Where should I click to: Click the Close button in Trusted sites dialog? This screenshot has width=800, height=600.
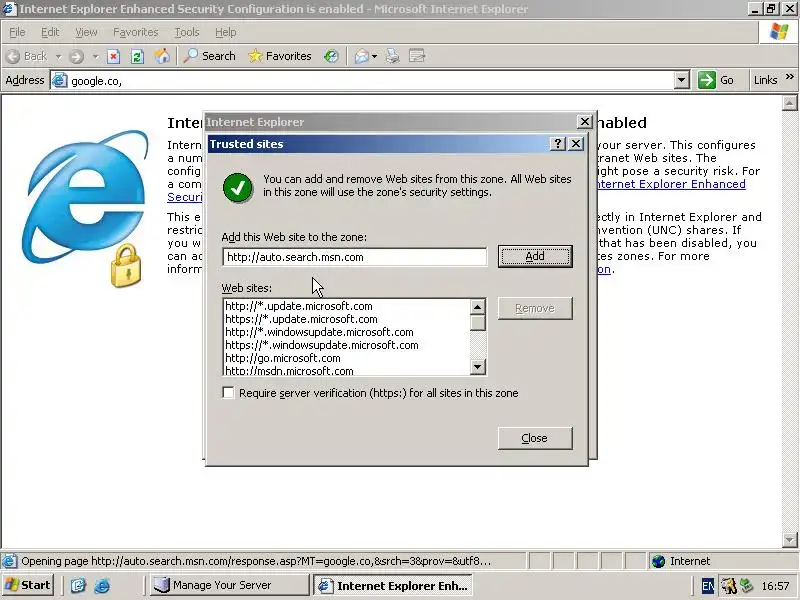[535, 438]
